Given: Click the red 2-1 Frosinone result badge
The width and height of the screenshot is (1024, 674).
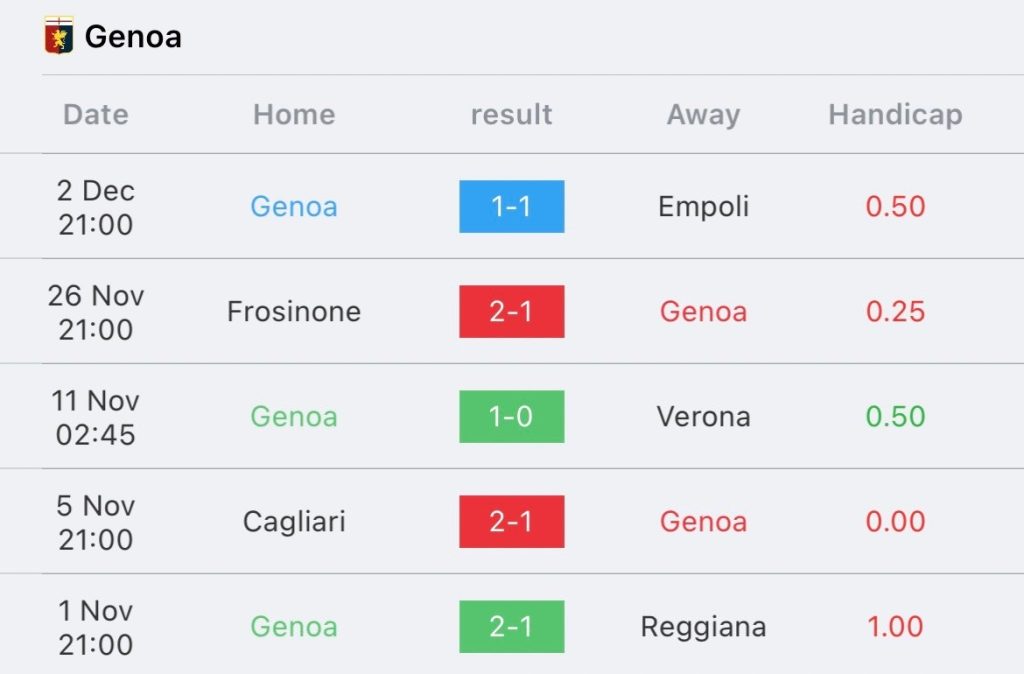Looking at the screenshot, I should click(x=511, y=312).
